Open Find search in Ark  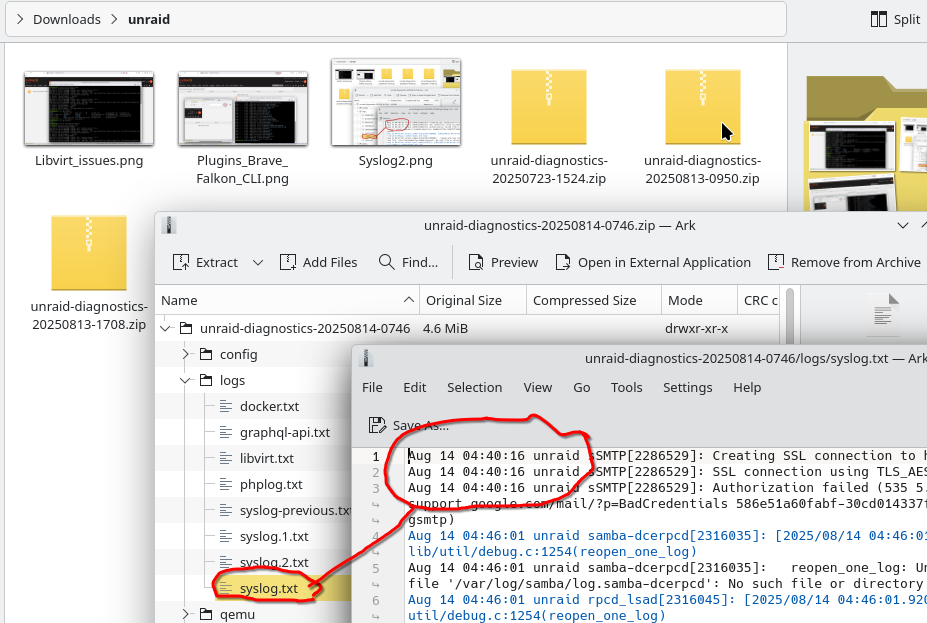click(408, 262)
